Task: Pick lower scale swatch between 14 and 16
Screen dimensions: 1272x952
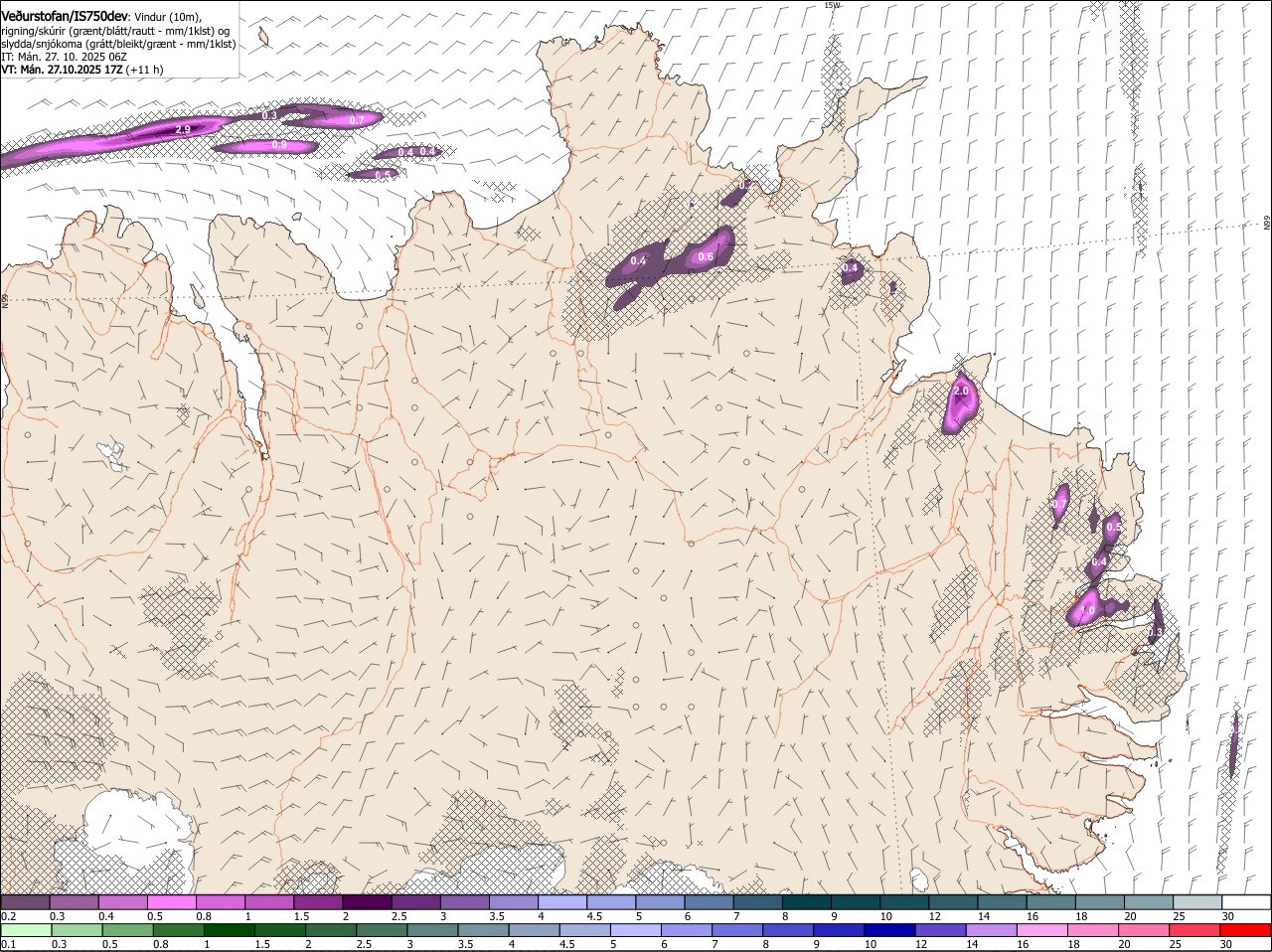Action: point(992,930)
